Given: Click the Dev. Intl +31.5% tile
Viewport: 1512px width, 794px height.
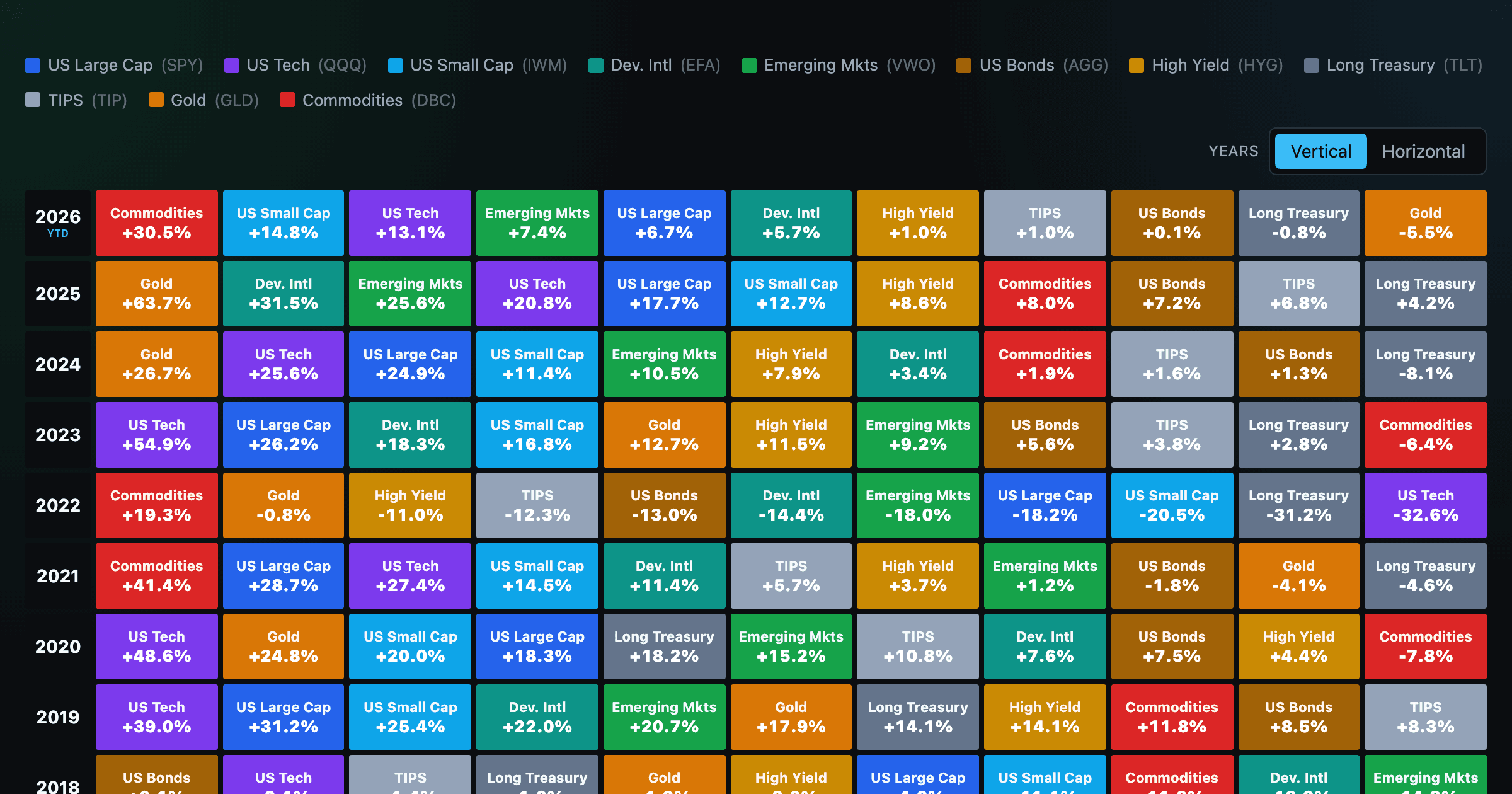Looking at the screenshot, I should click(x=283, y=294).
